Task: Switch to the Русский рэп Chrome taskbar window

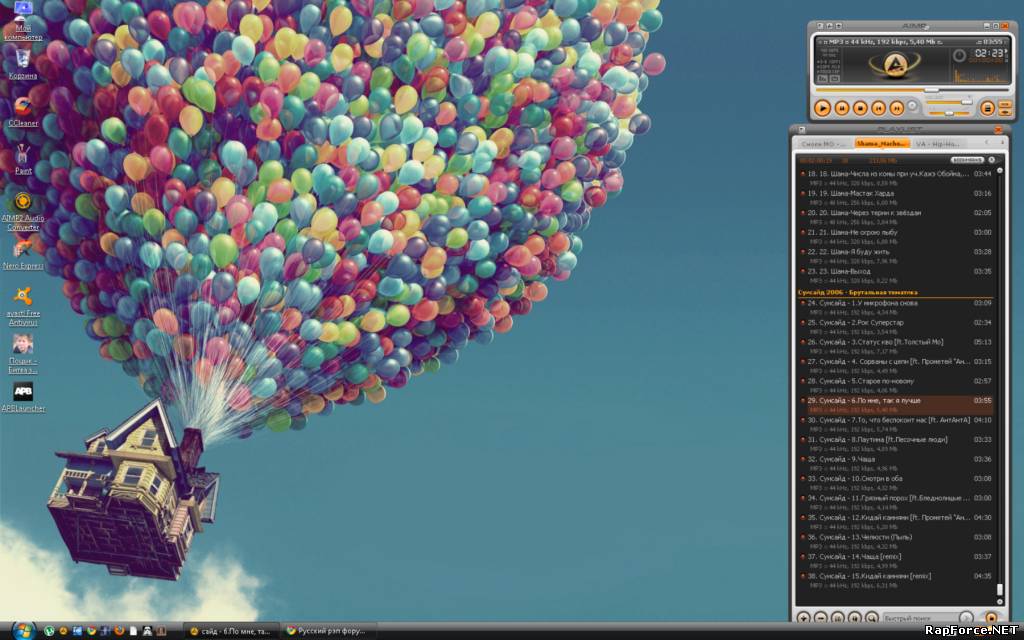Action: [x=327, y=631]
